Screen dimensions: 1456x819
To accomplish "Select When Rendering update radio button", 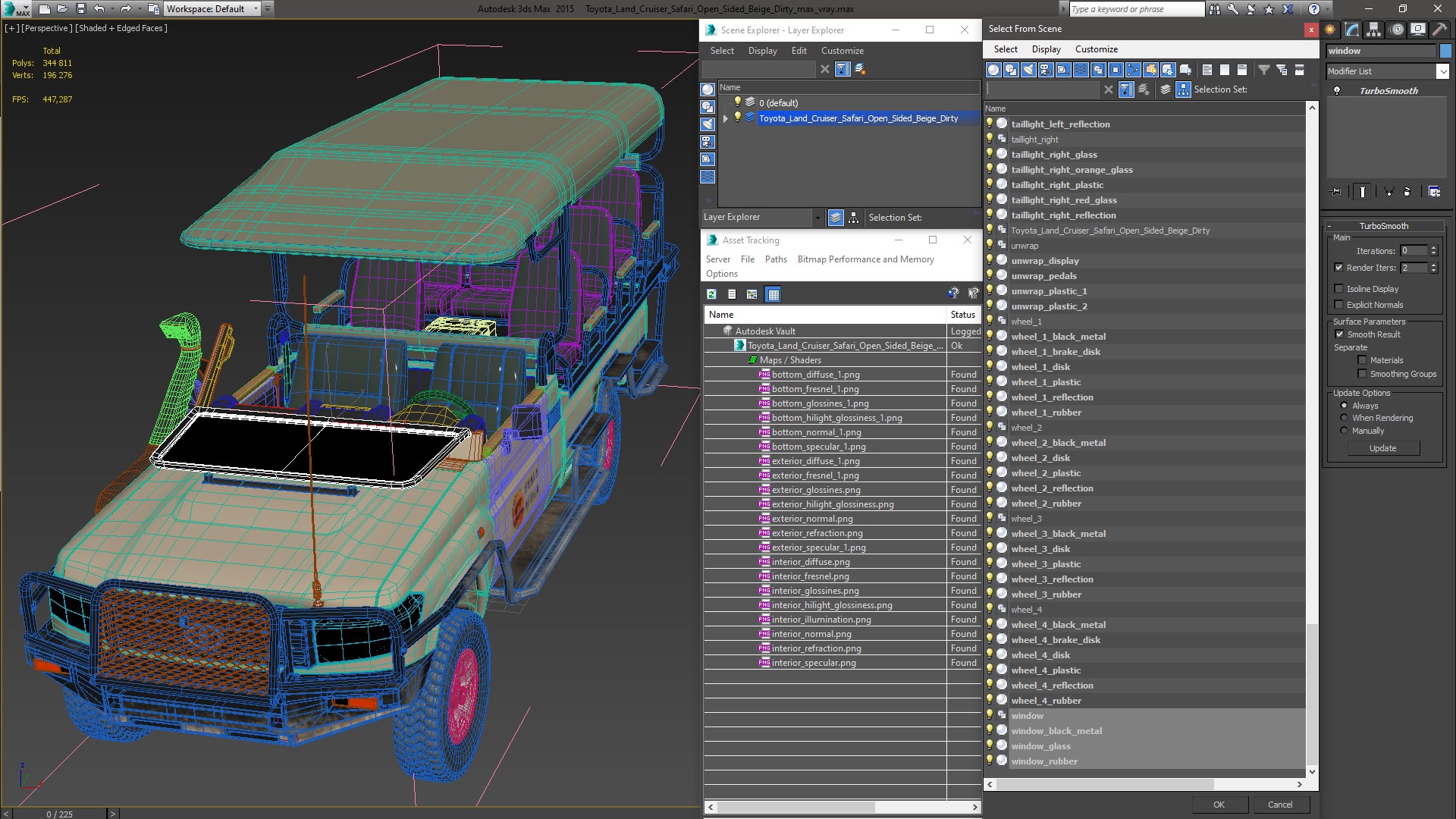I will click(1344, 418).
